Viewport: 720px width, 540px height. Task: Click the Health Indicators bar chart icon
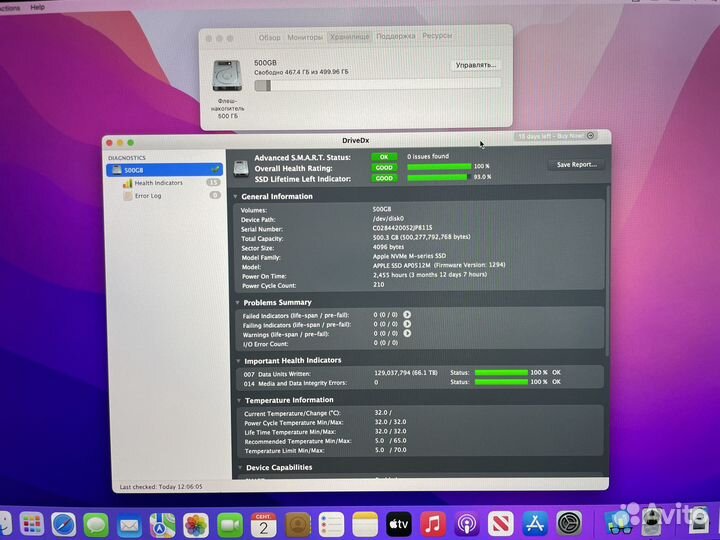[127, 183]
